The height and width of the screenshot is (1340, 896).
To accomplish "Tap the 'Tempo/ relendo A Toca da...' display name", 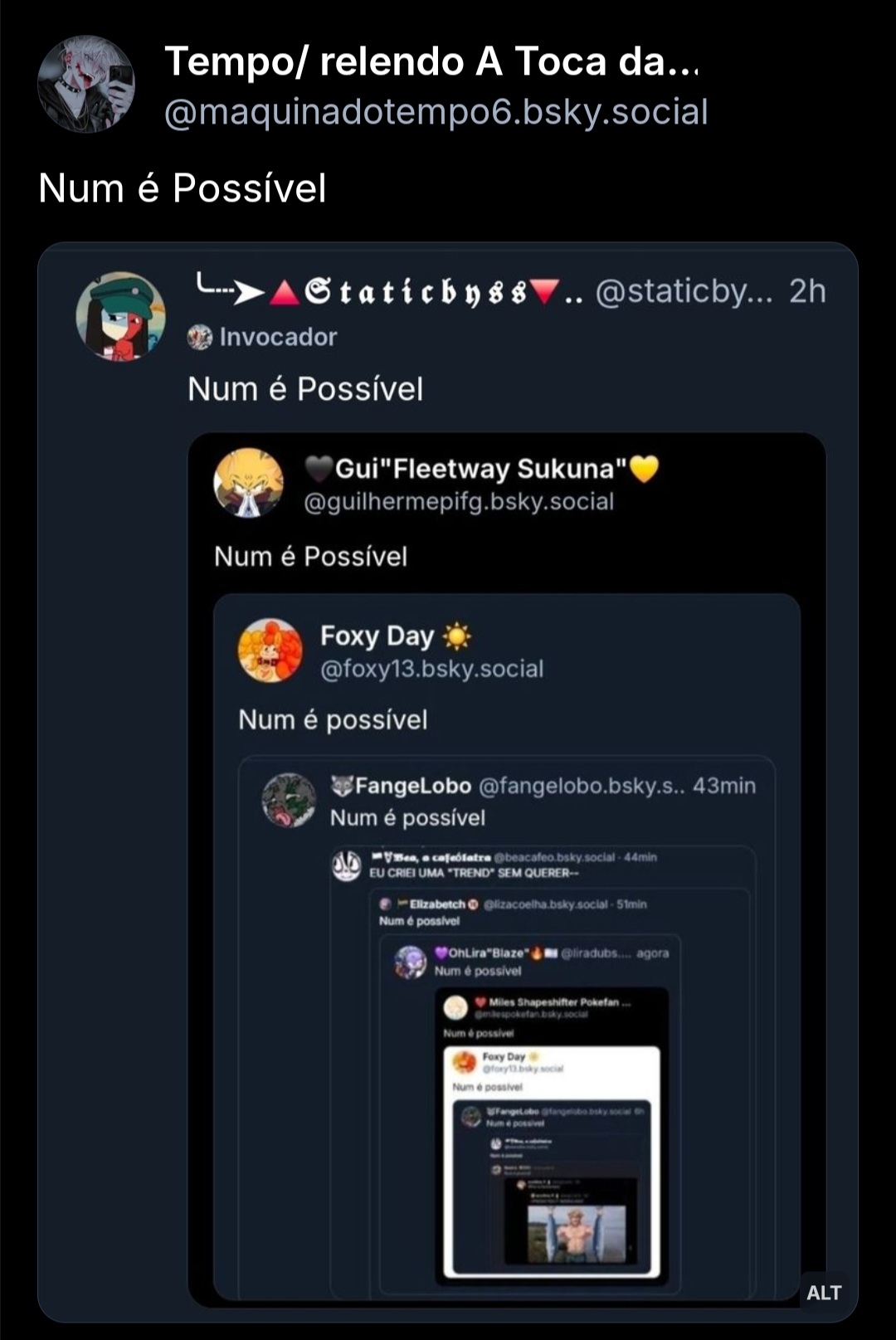I will coord(431,61).
